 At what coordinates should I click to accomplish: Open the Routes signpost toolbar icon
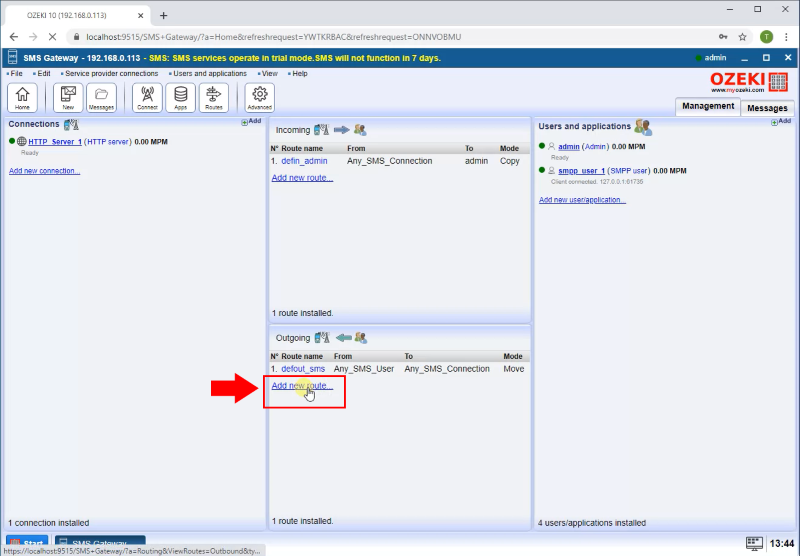pos(213,97)
